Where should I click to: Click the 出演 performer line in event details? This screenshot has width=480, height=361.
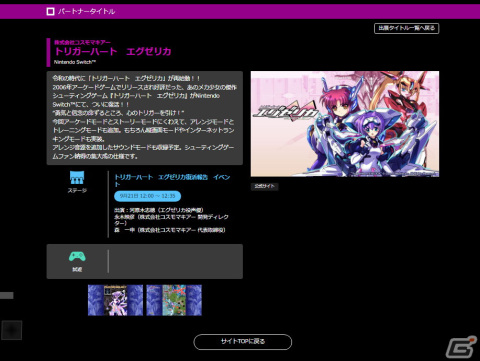tap(159, 210)
